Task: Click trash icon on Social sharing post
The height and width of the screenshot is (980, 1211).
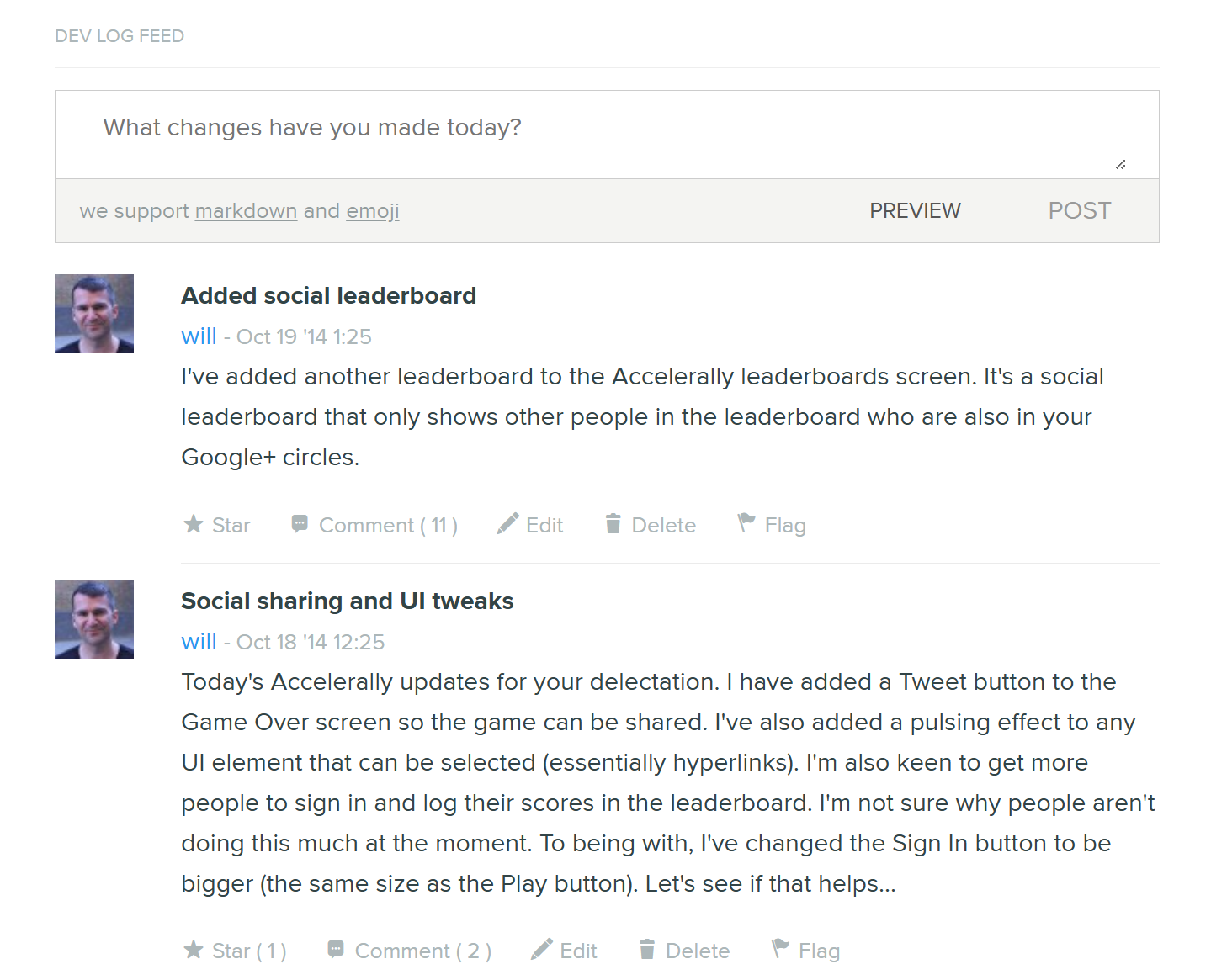Action: click(647, 950)
